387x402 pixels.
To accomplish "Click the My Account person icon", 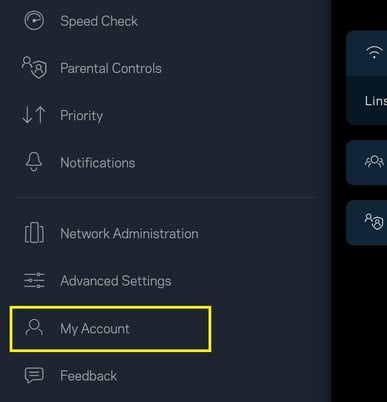I will point(34,327).
